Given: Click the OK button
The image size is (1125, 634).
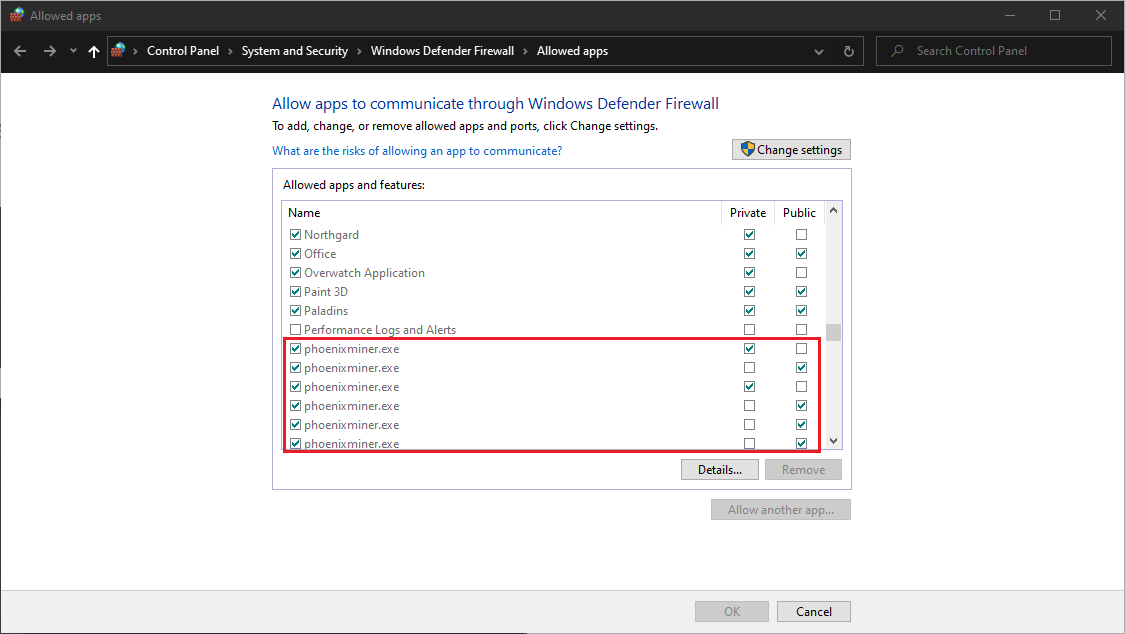Looking at the screenshot, I should click(732, 612).
